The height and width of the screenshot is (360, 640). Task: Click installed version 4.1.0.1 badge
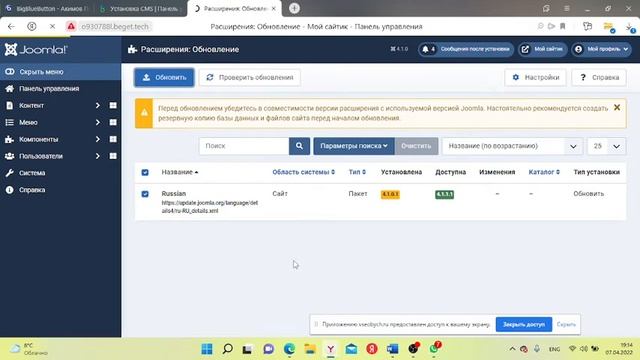coord(390,194)
